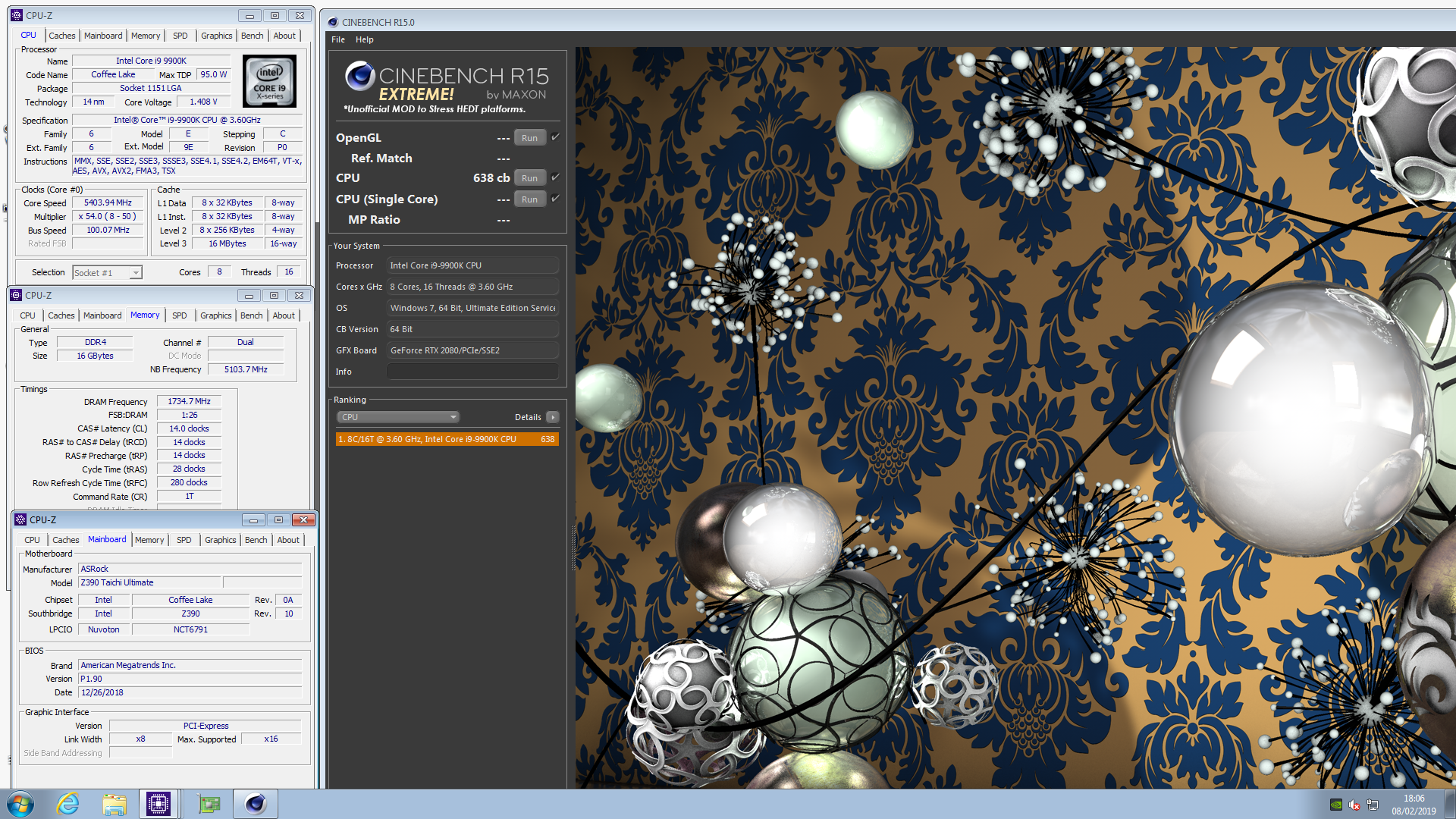Open the Cinebench File menu
This screenshot has height=819, width=1456.
[x=338, y=39]
